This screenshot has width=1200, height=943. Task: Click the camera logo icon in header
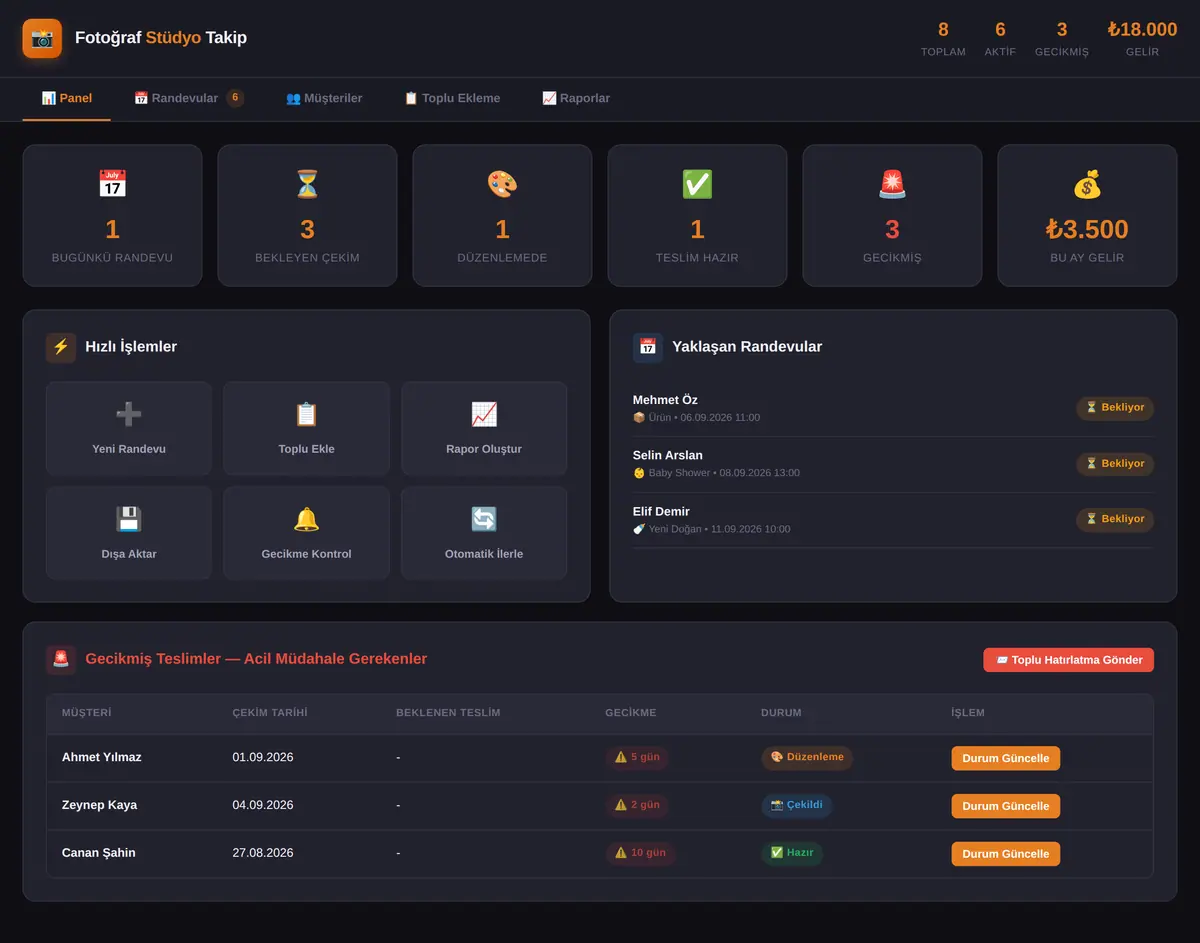[x=42, y=38]
